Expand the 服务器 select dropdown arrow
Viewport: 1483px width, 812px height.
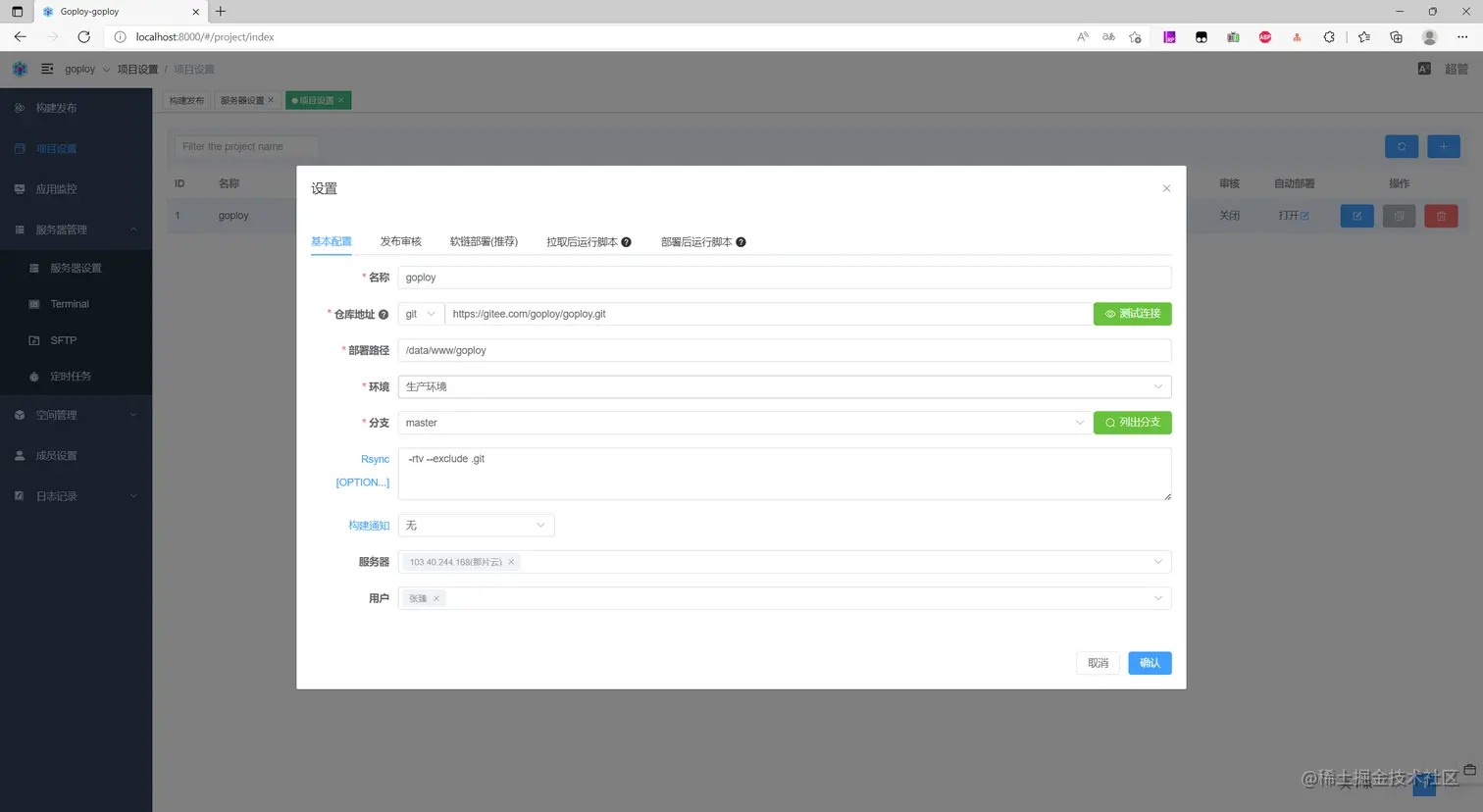[x=1157, y=562]
